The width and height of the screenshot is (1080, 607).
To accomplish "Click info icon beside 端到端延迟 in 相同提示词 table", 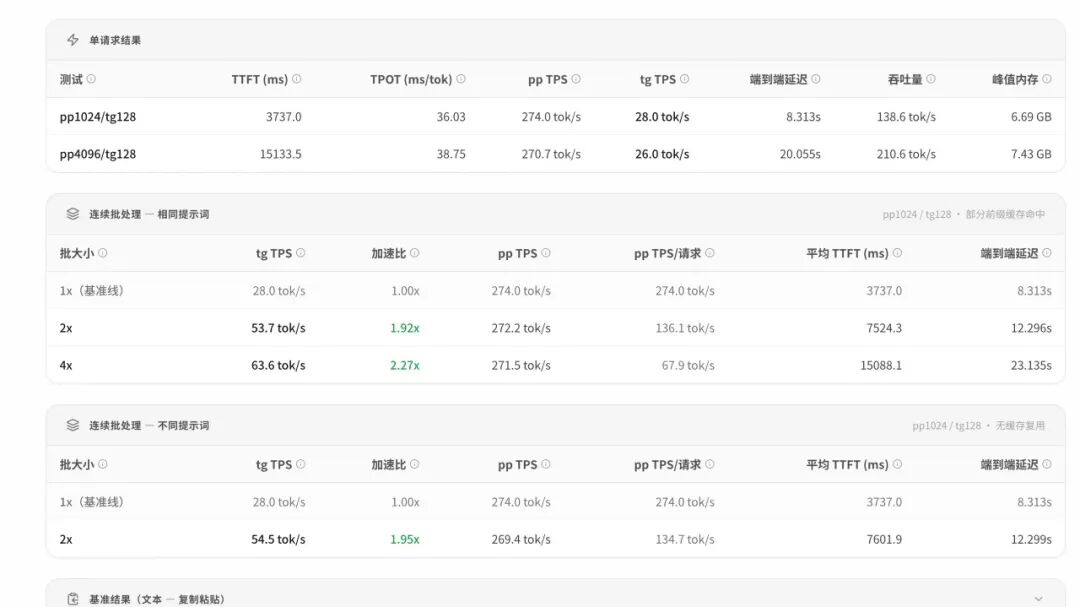I will (x=1047, y=253).
